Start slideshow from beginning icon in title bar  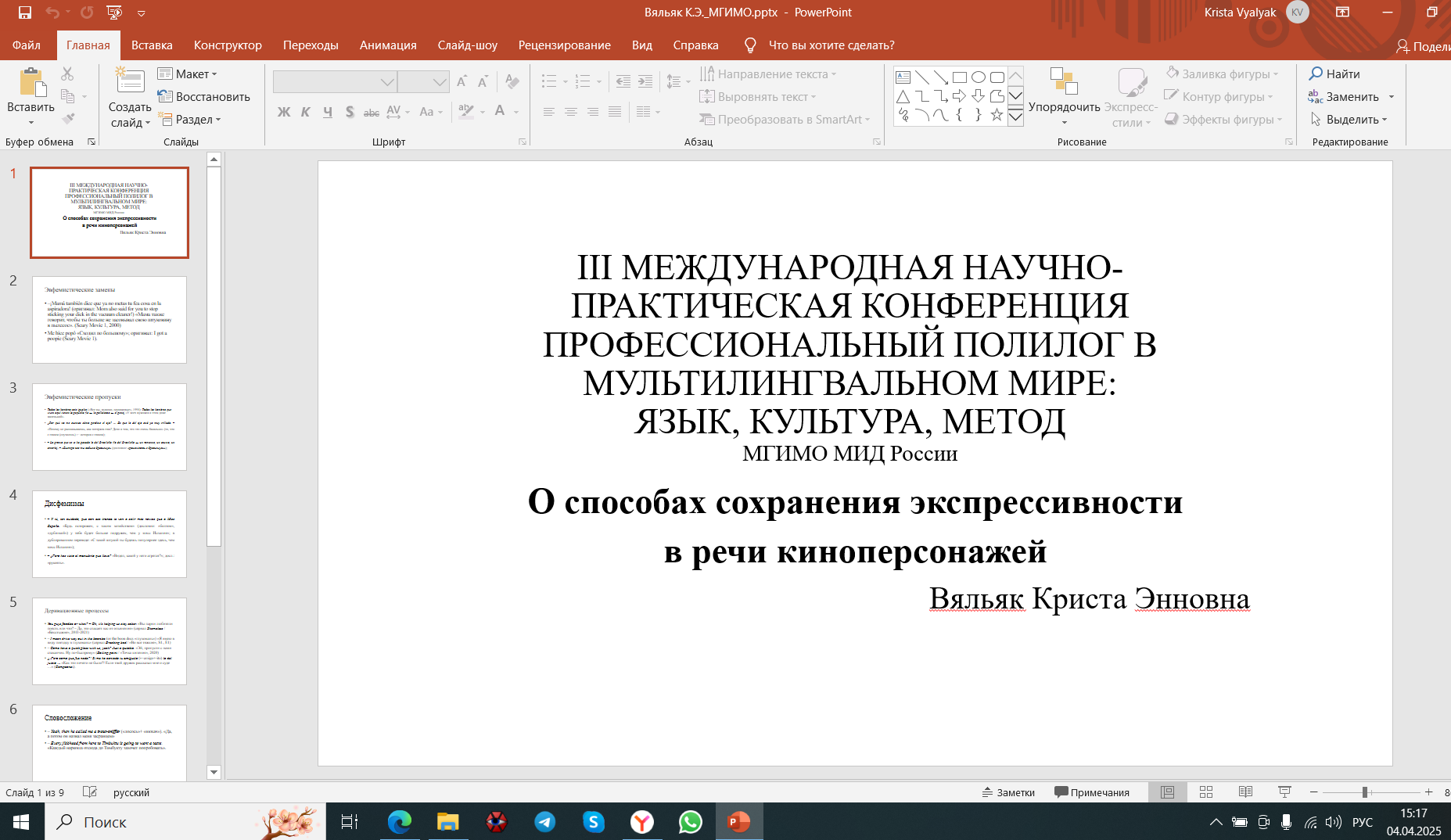pyautogui.click(x=114, y=13)
